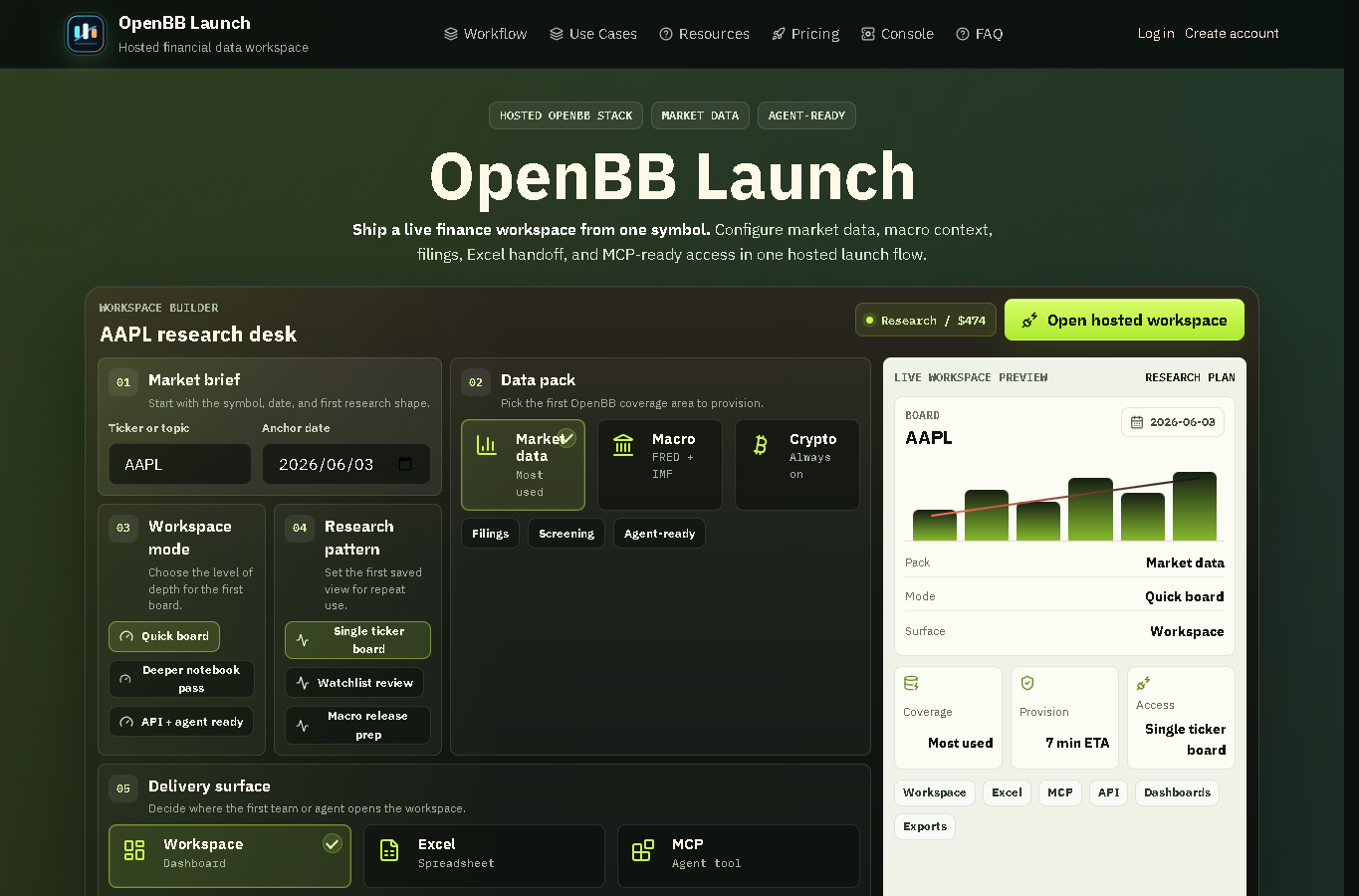The image size is (1359, 896).
Task: Go to the Pricing nav item
Action: point(805,34)
